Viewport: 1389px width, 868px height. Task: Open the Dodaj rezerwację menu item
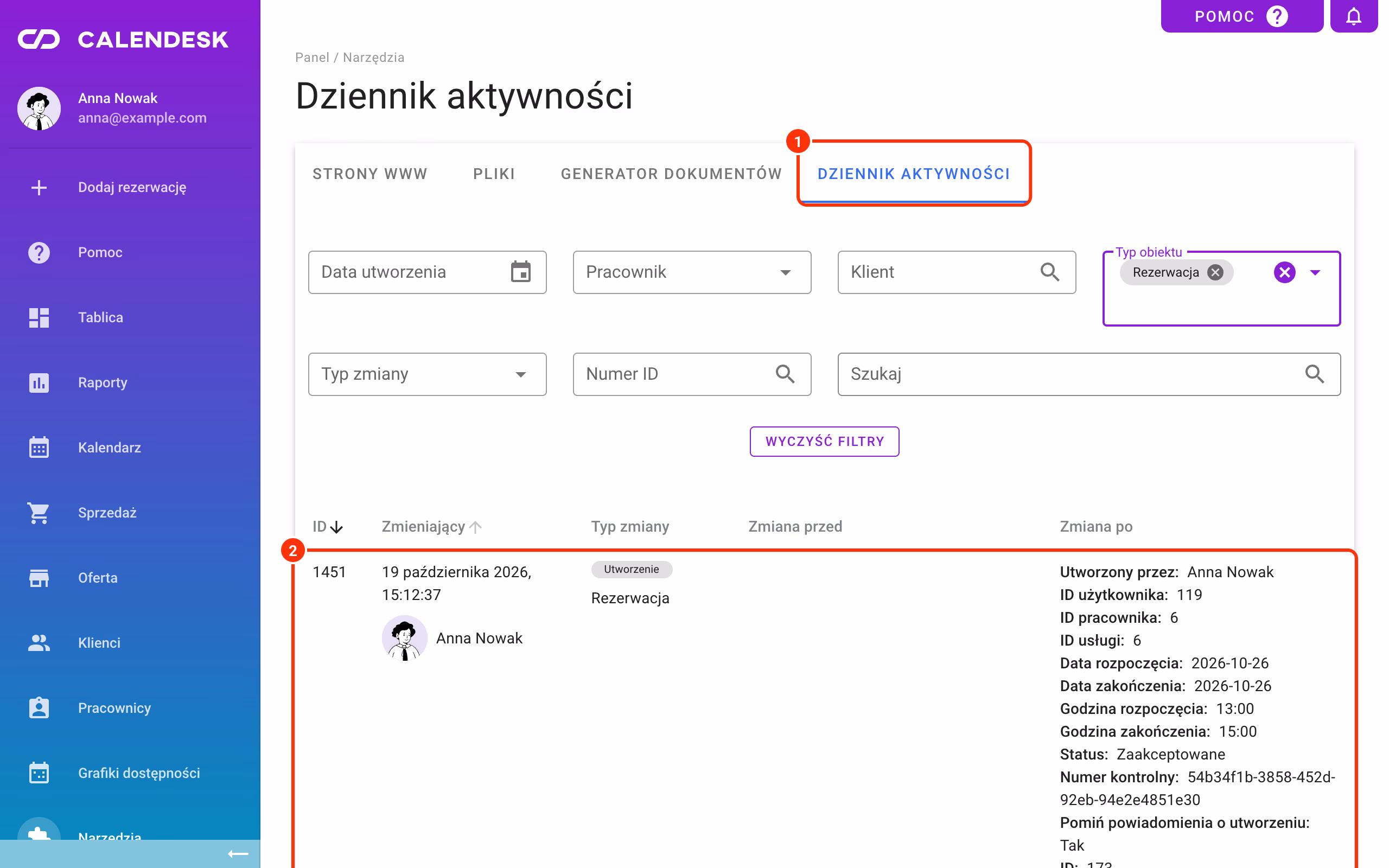click(130, 187)
